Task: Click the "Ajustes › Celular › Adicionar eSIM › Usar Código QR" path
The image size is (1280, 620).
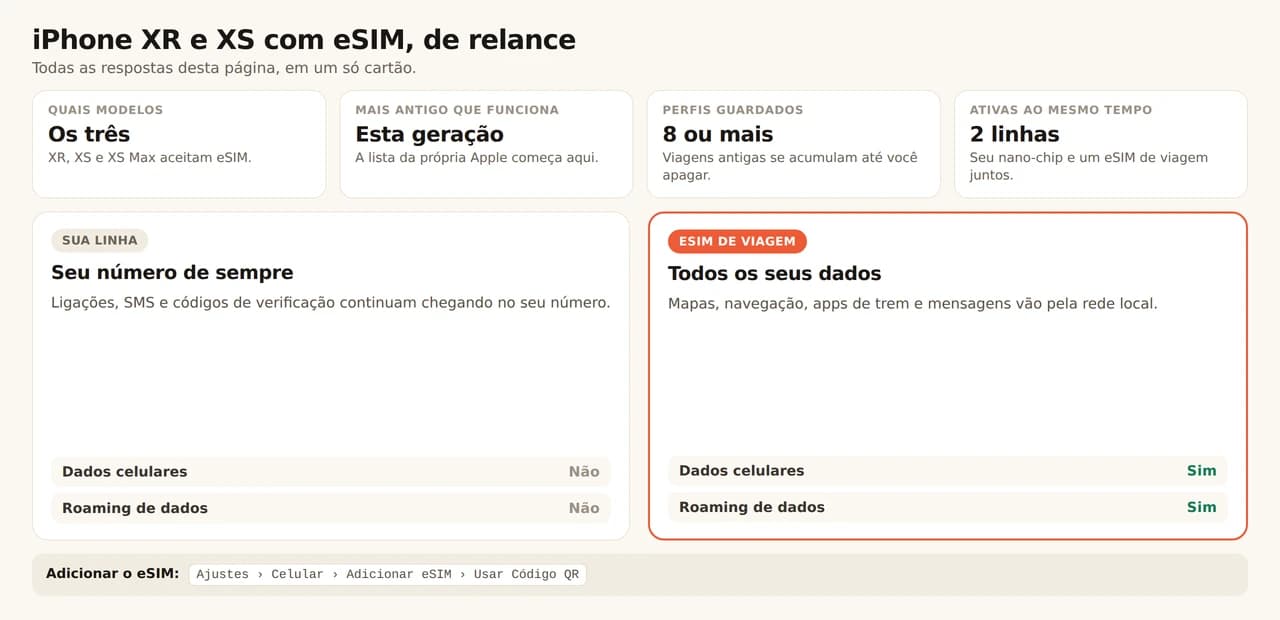Action: point(387,574)
